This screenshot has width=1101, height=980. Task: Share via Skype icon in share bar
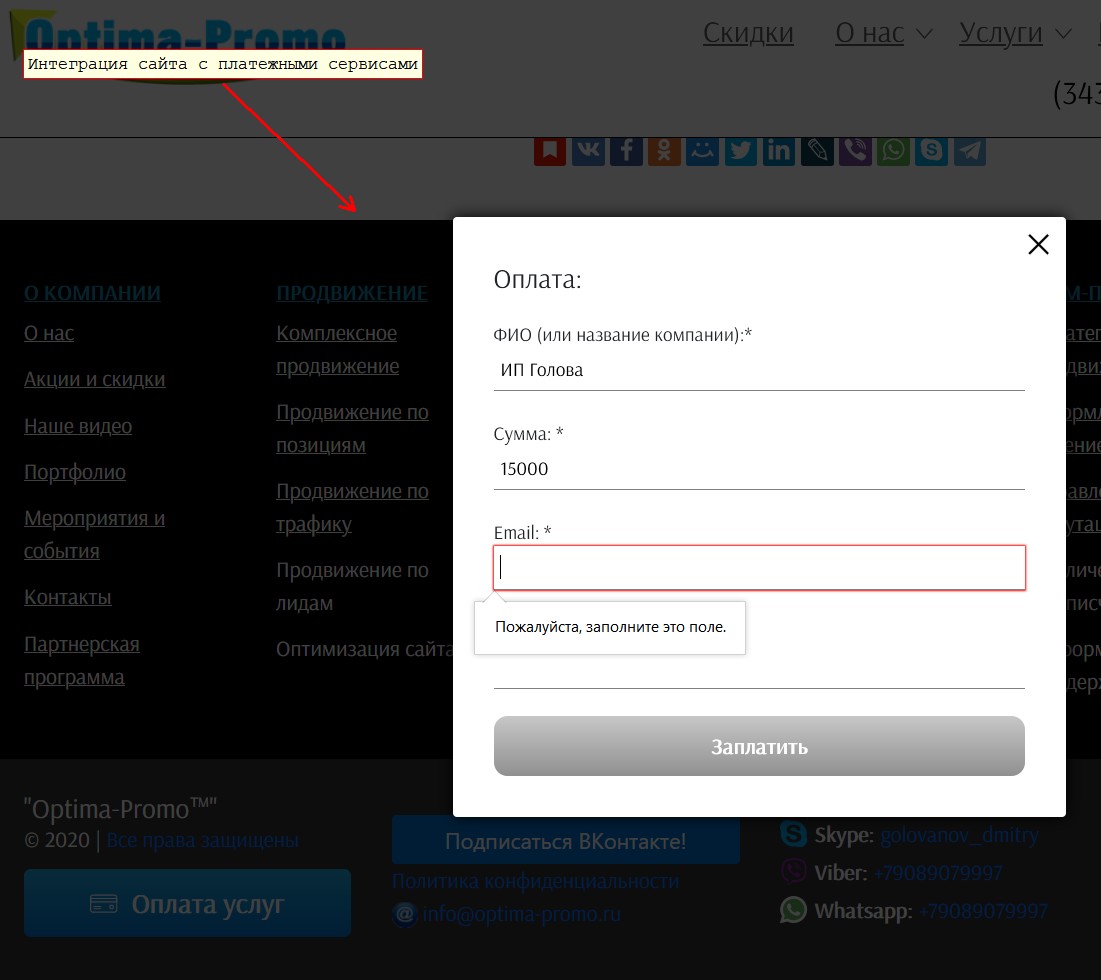point(932,150)
